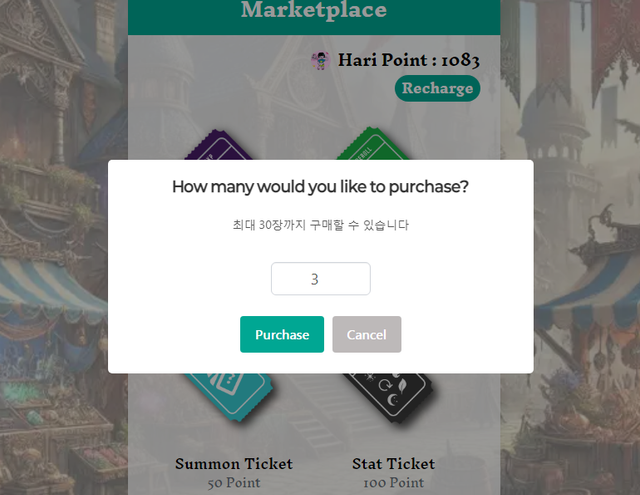
Task: Click the Stat Ticket label
Action: point(393,464)
